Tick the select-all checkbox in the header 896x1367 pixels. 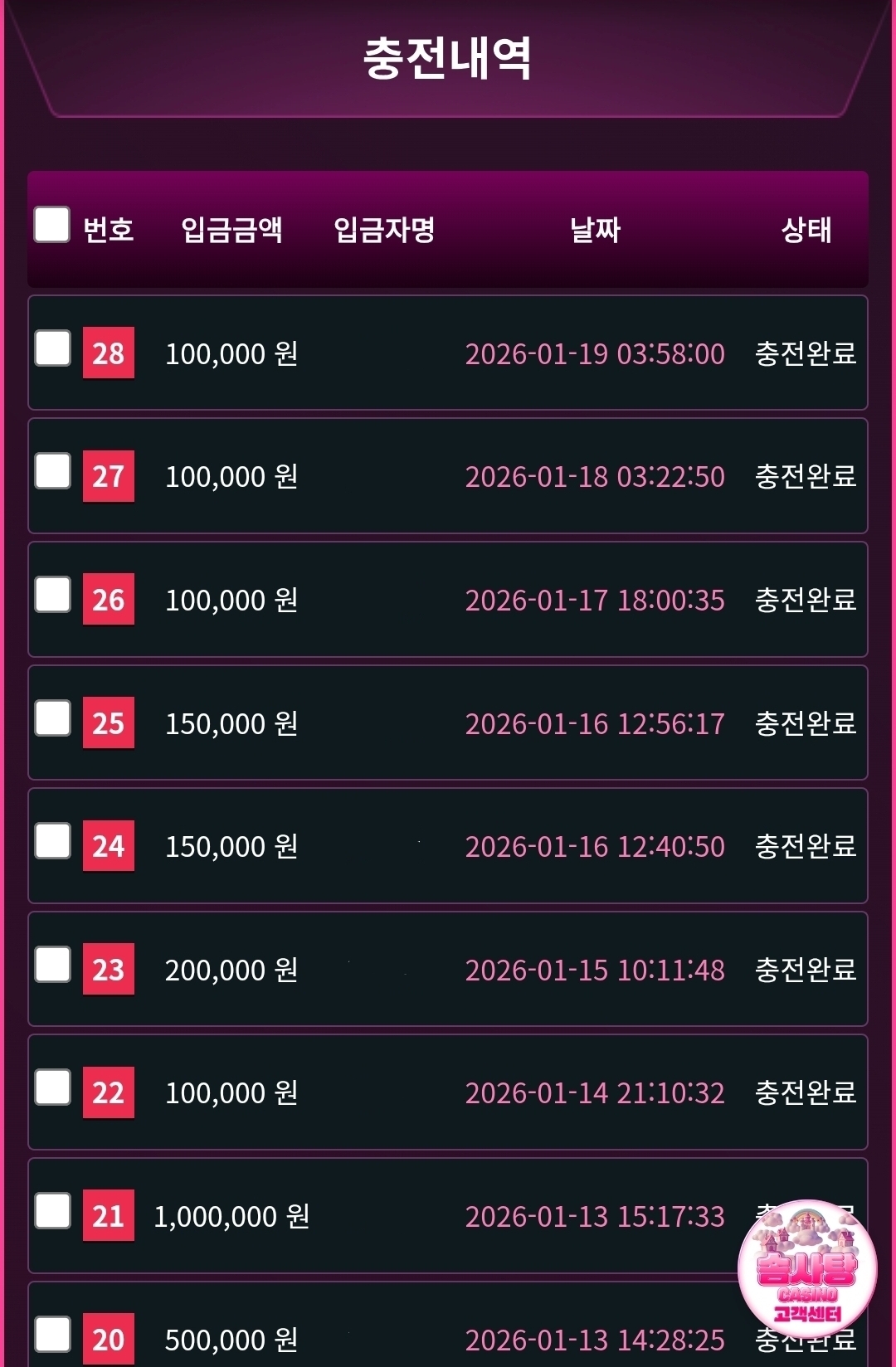click(51, 225)
